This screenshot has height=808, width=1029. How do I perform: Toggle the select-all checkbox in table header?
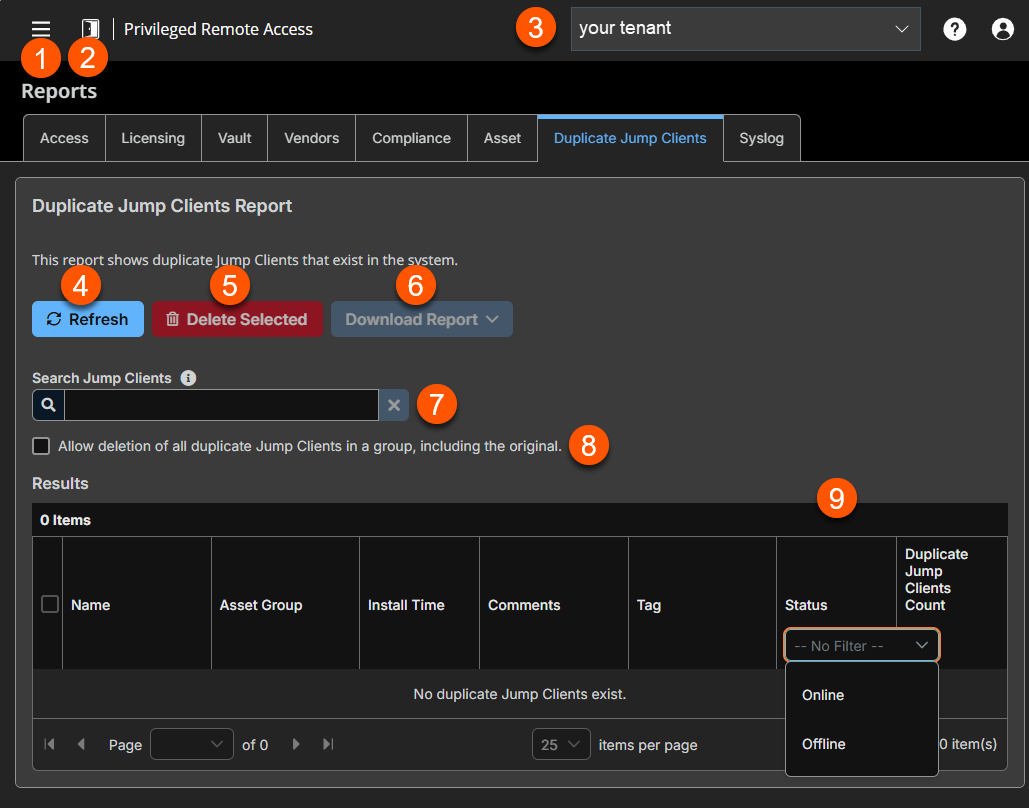[50, 604]
